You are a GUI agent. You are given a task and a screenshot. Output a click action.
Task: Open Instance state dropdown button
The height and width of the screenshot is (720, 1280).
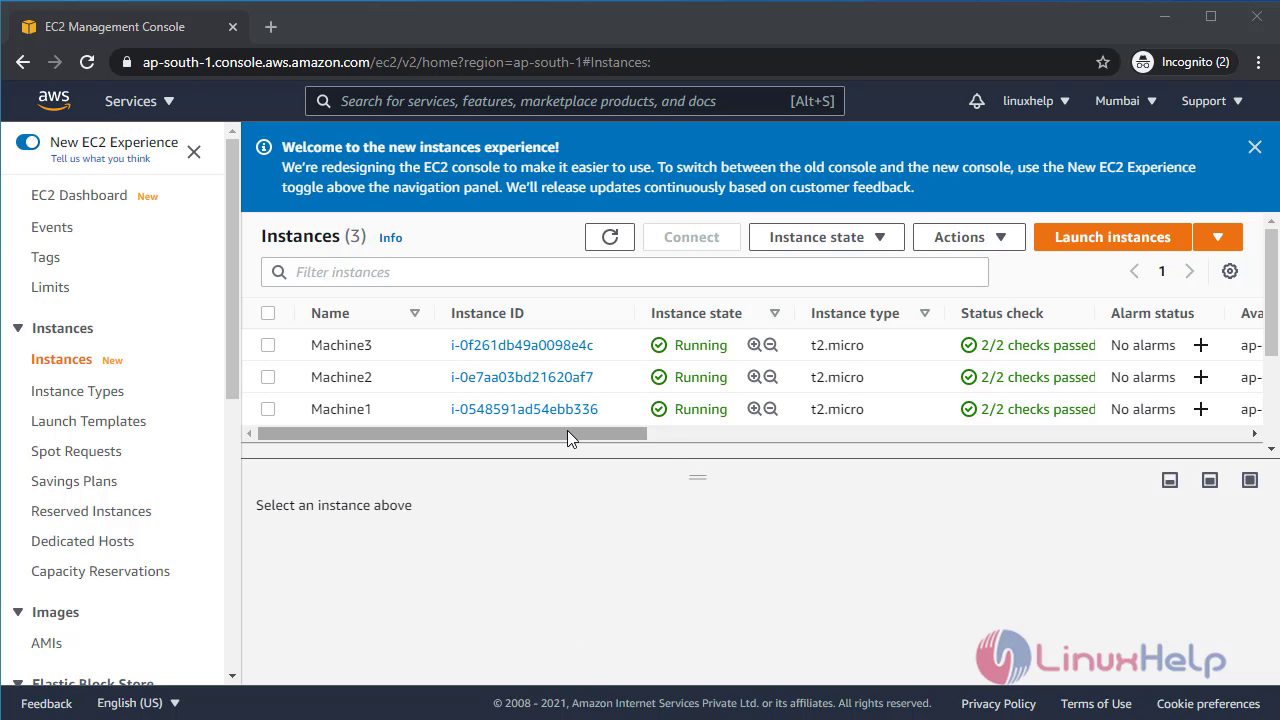pyautogui.click(x=827, y=237)
